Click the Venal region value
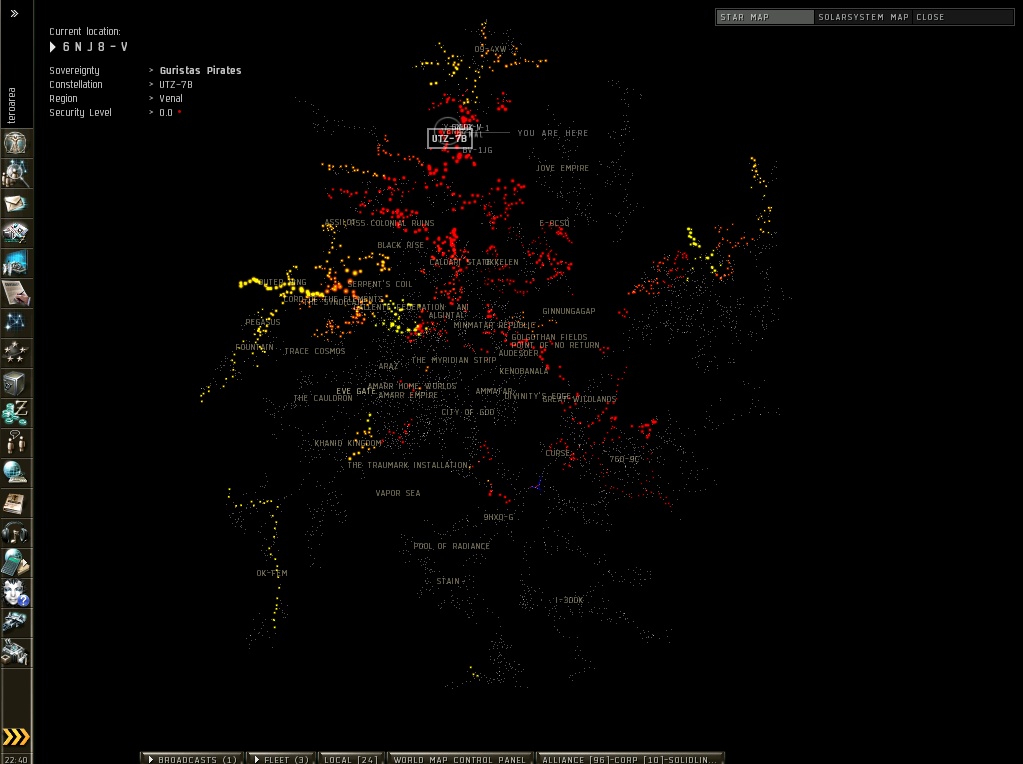Image resolution: width=1023 pixels, height=764 pixels. (171, 99)
